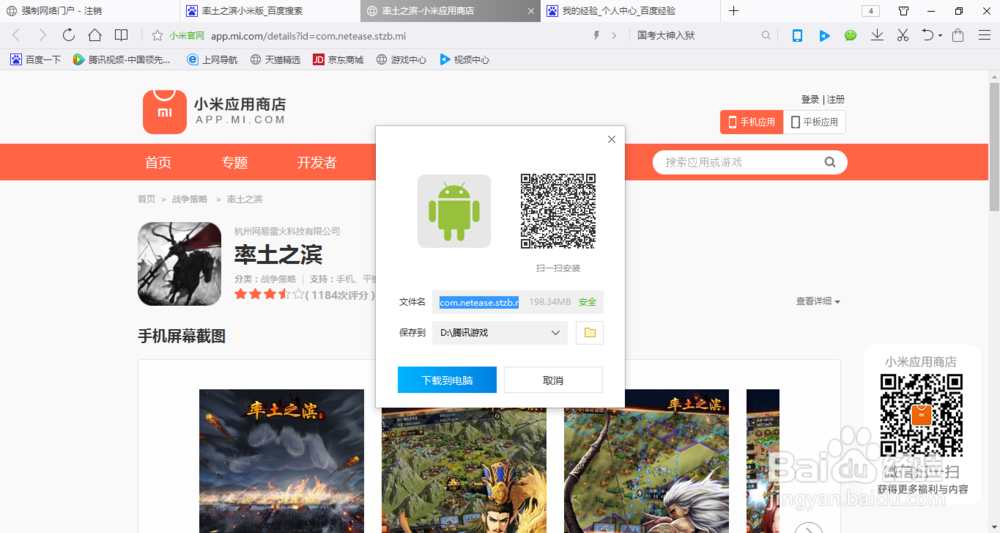The width and height of the screenshot is (1000, 533).
Task: Click the site search magnifier icon
Action: click(x=830, y=162)
